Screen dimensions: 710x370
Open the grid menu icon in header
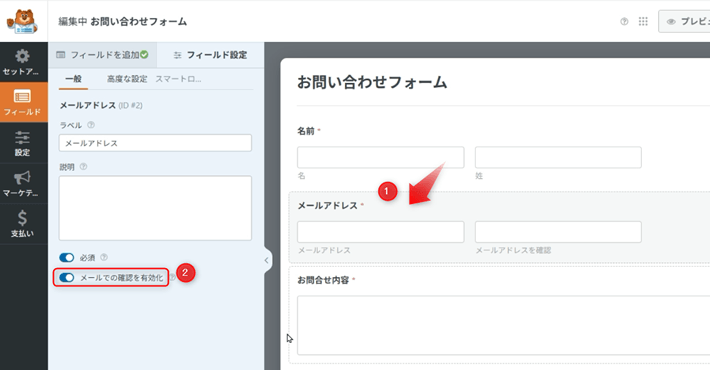[643, 21]
